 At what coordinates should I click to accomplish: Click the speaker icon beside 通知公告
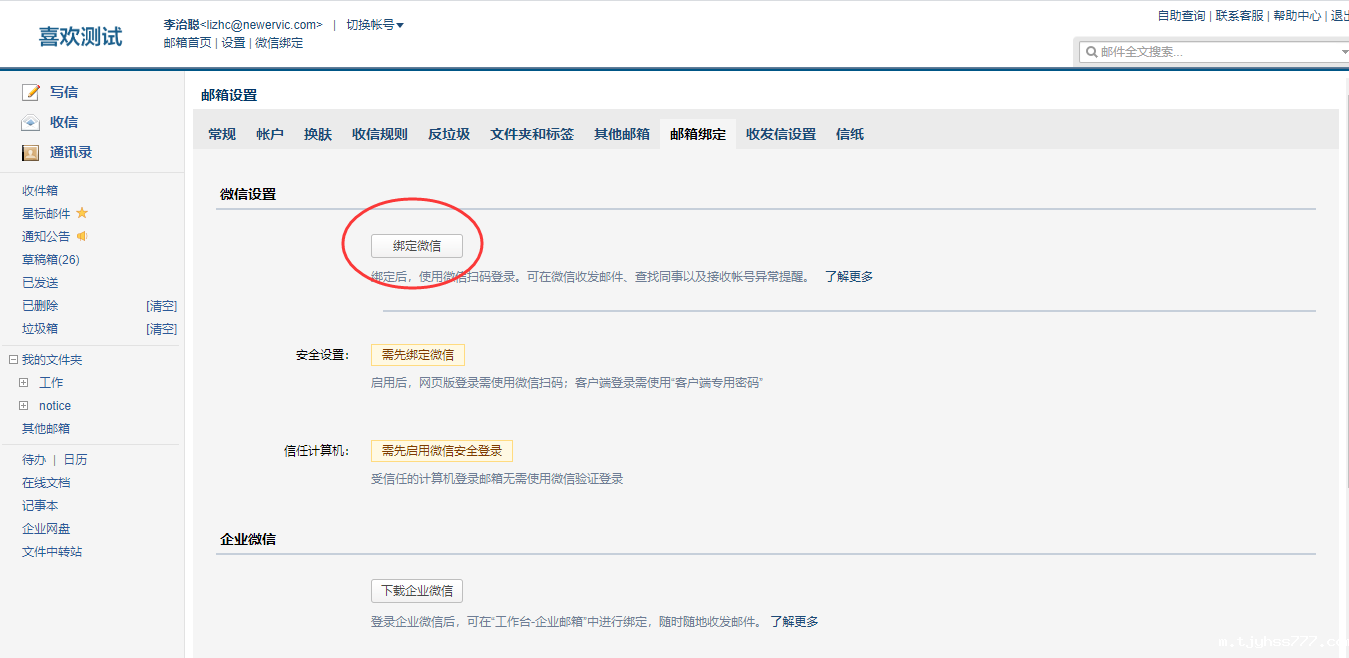tap(82, 236)
